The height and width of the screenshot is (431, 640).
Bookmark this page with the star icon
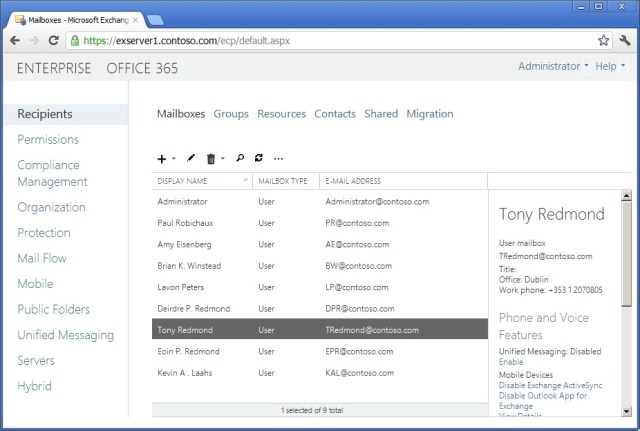(604, 41)
